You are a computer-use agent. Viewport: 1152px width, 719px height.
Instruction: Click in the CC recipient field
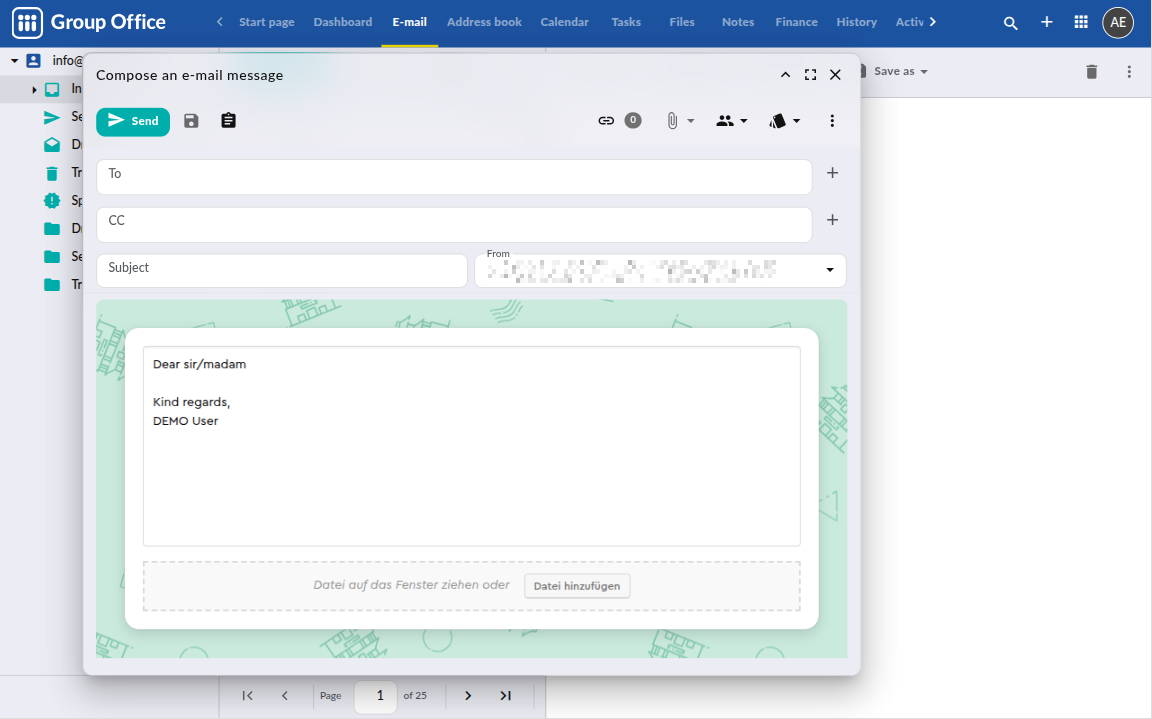pos(454,224)
